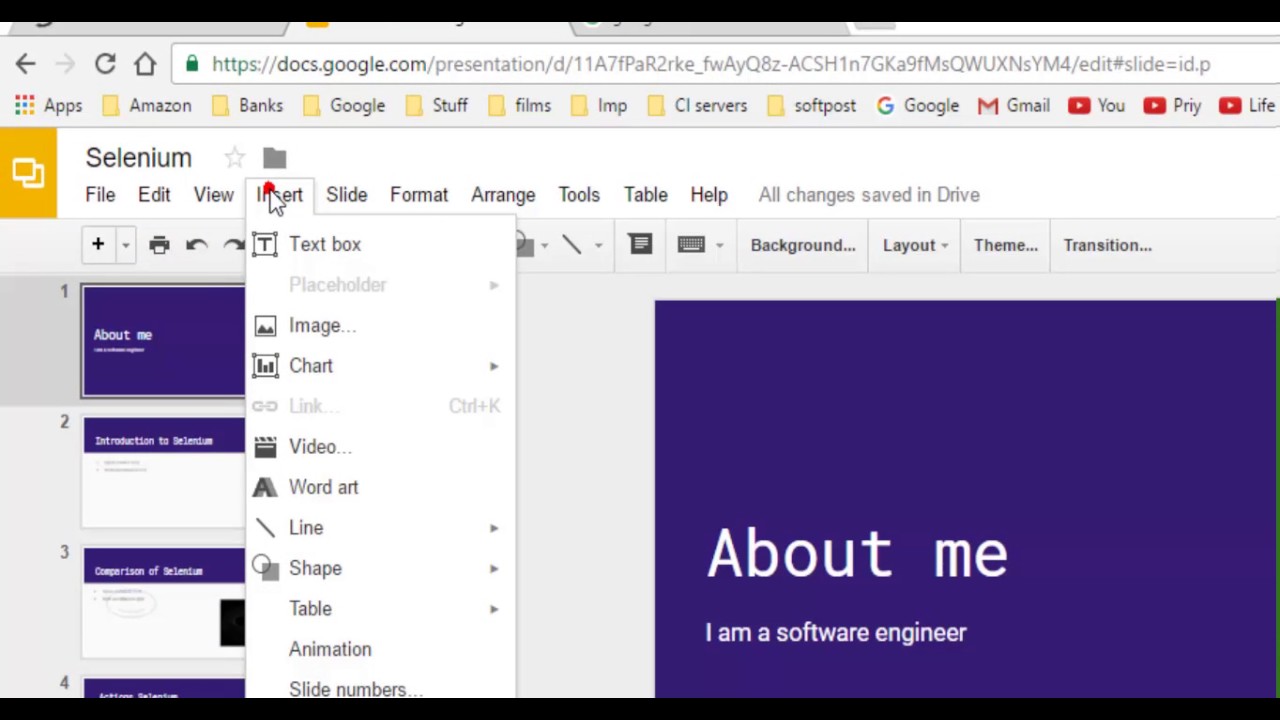Open Background settings
The image size is (1280, 720).
pos(803,245)
